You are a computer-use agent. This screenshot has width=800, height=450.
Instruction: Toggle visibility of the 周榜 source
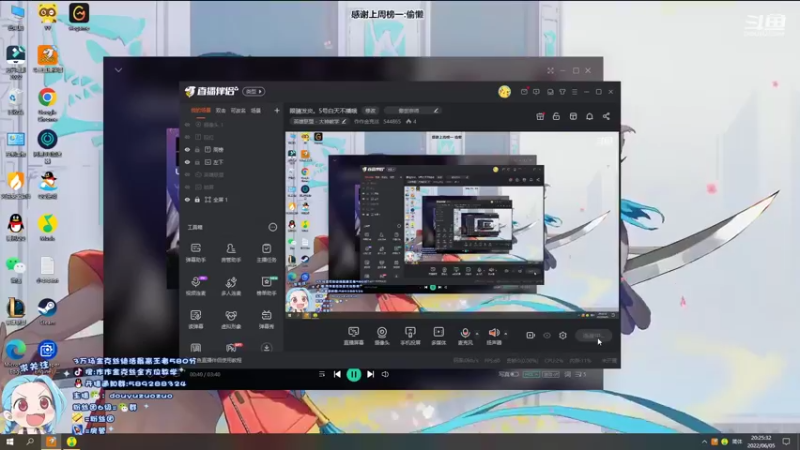[187, 149]
